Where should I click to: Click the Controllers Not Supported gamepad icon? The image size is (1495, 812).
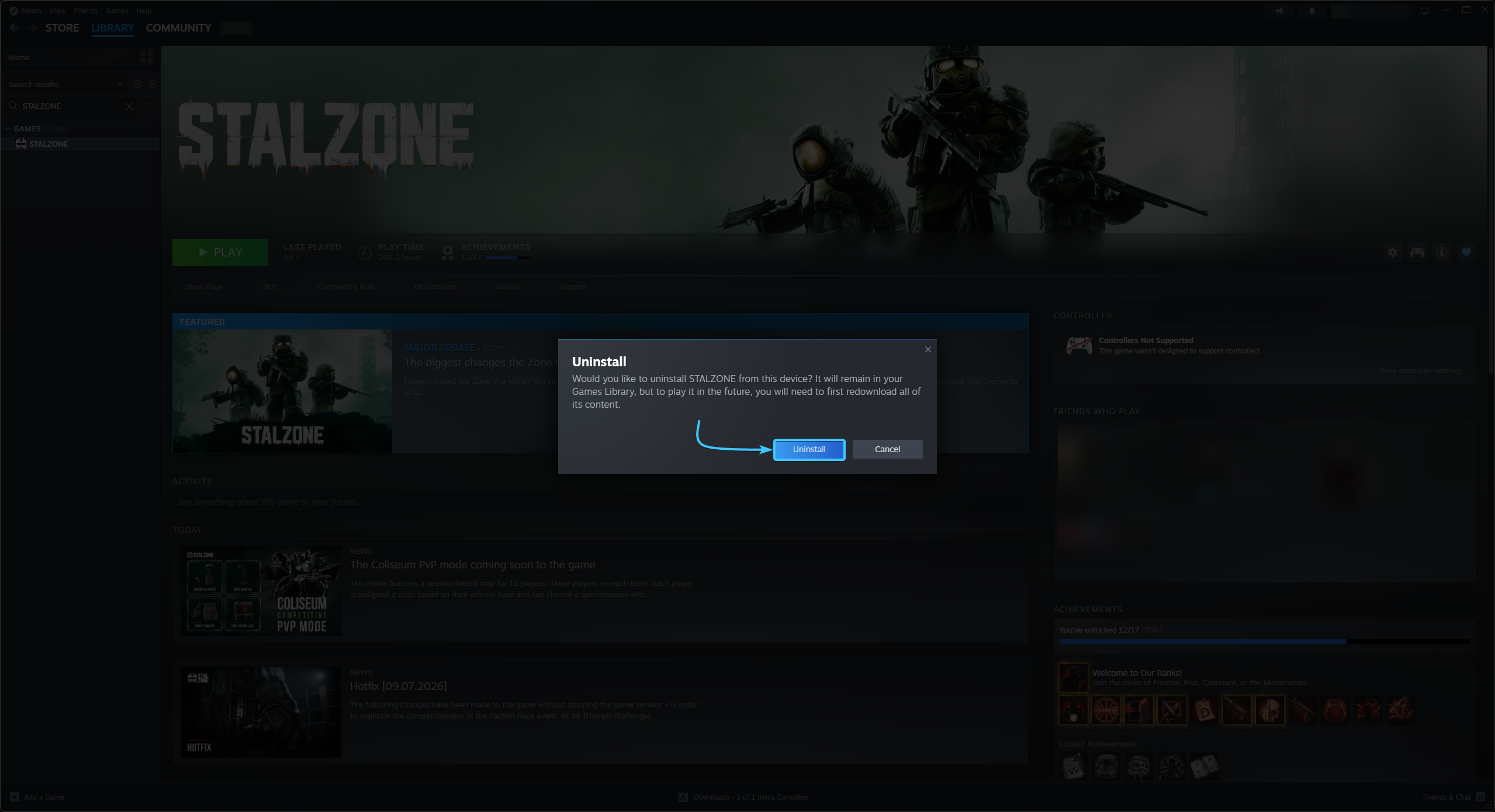[1079, 345]
